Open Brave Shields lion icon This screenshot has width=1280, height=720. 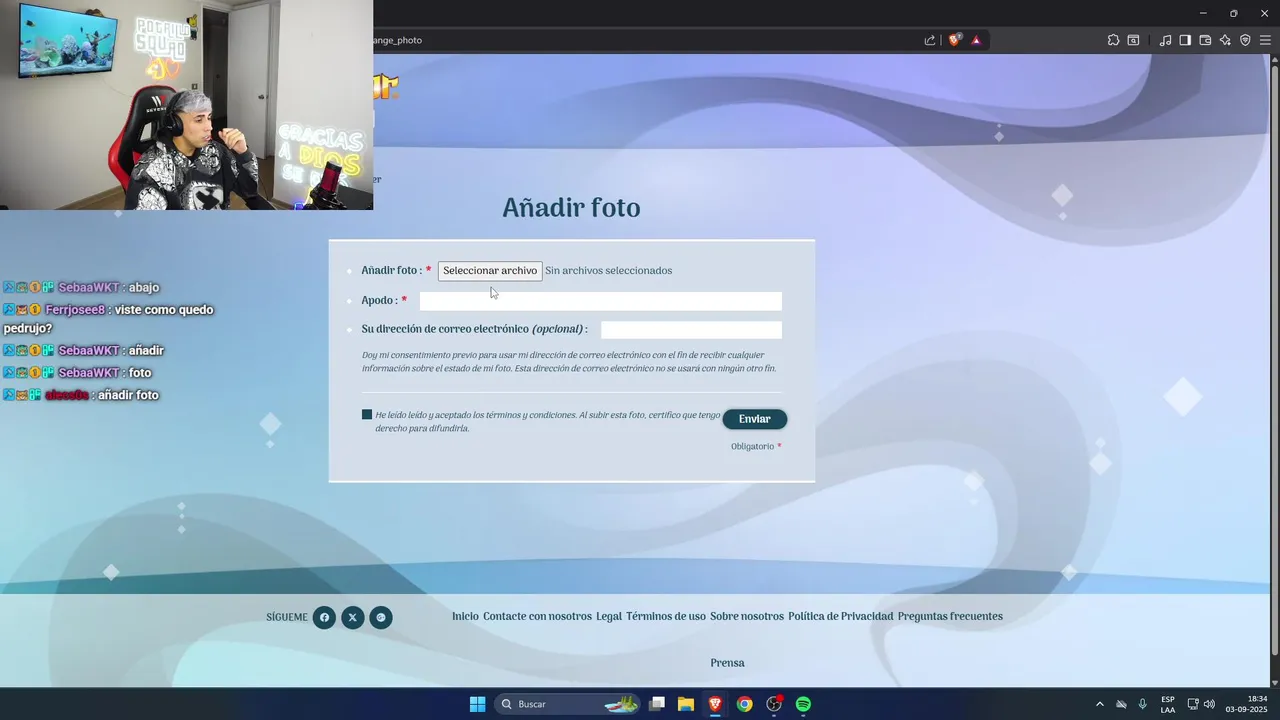coord(955,40)
